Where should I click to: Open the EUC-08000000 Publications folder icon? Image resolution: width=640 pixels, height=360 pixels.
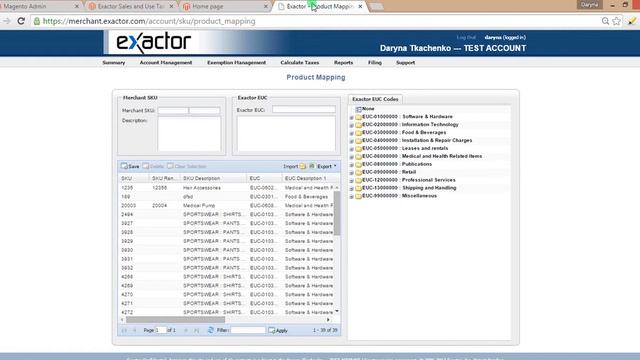358,164
